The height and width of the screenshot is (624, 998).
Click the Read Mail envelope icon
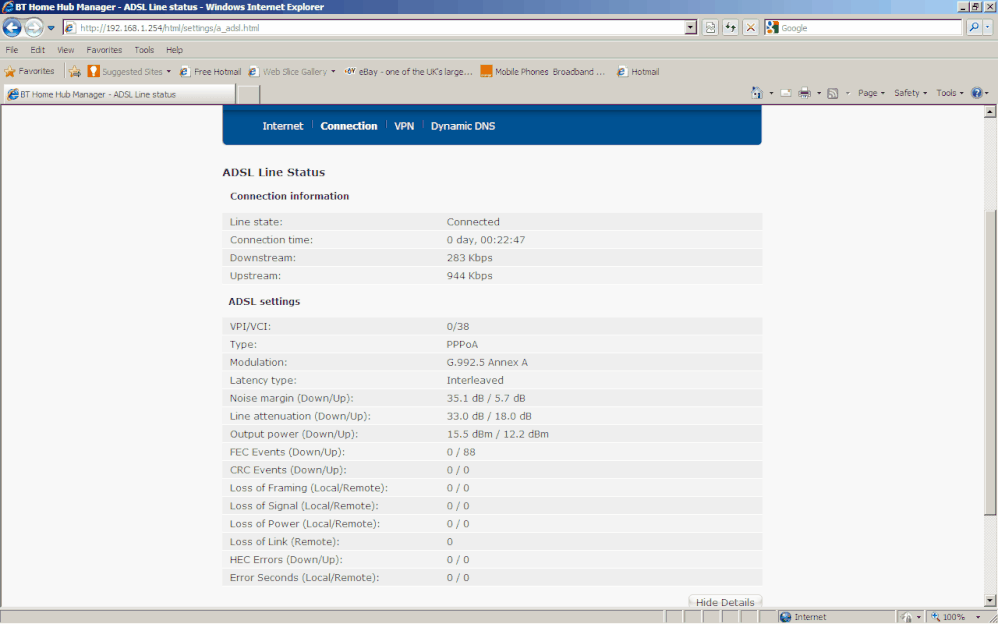point(786,93)
